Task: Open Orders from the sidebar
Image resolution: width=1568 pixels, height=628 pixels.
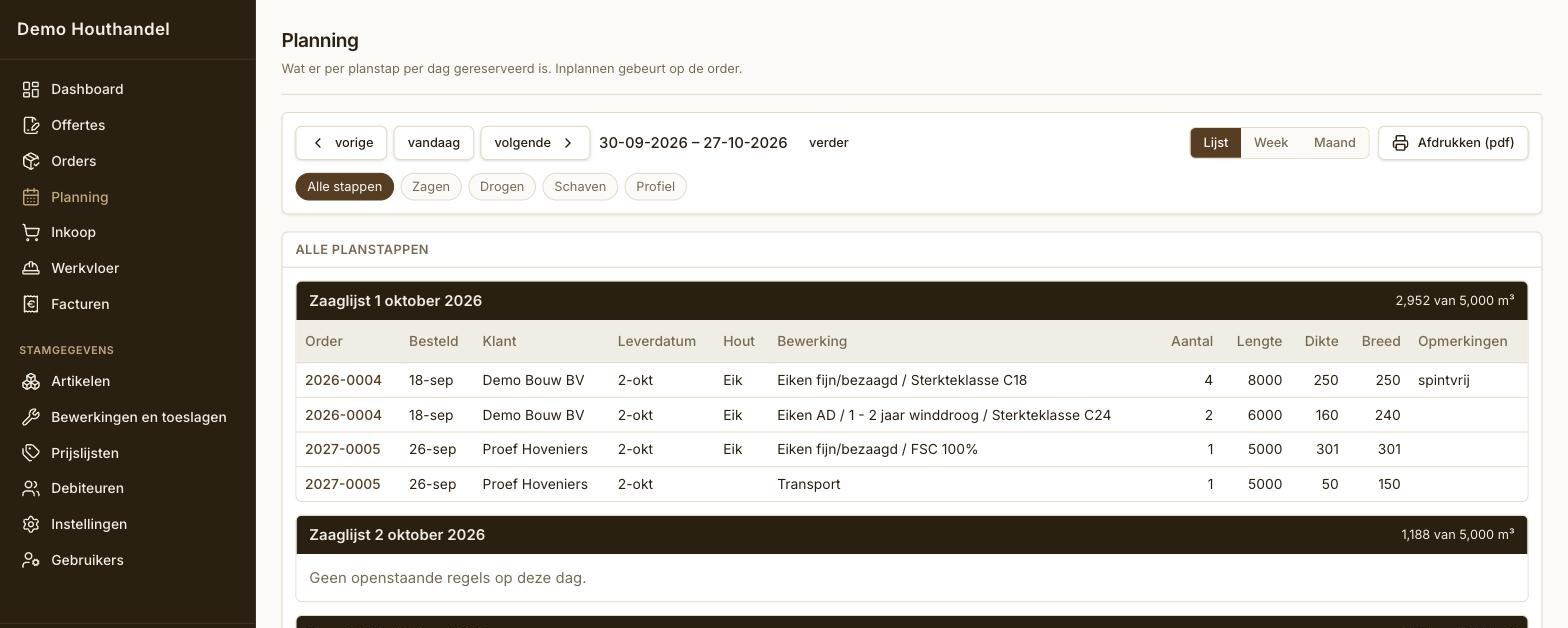Action: coord(73,161)
